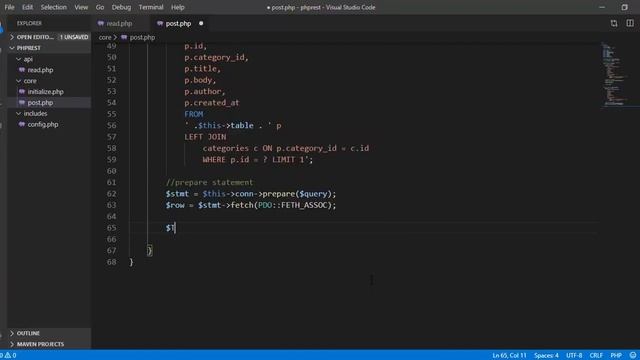
Task: Click PHP language mode selector
Action: 616,356
